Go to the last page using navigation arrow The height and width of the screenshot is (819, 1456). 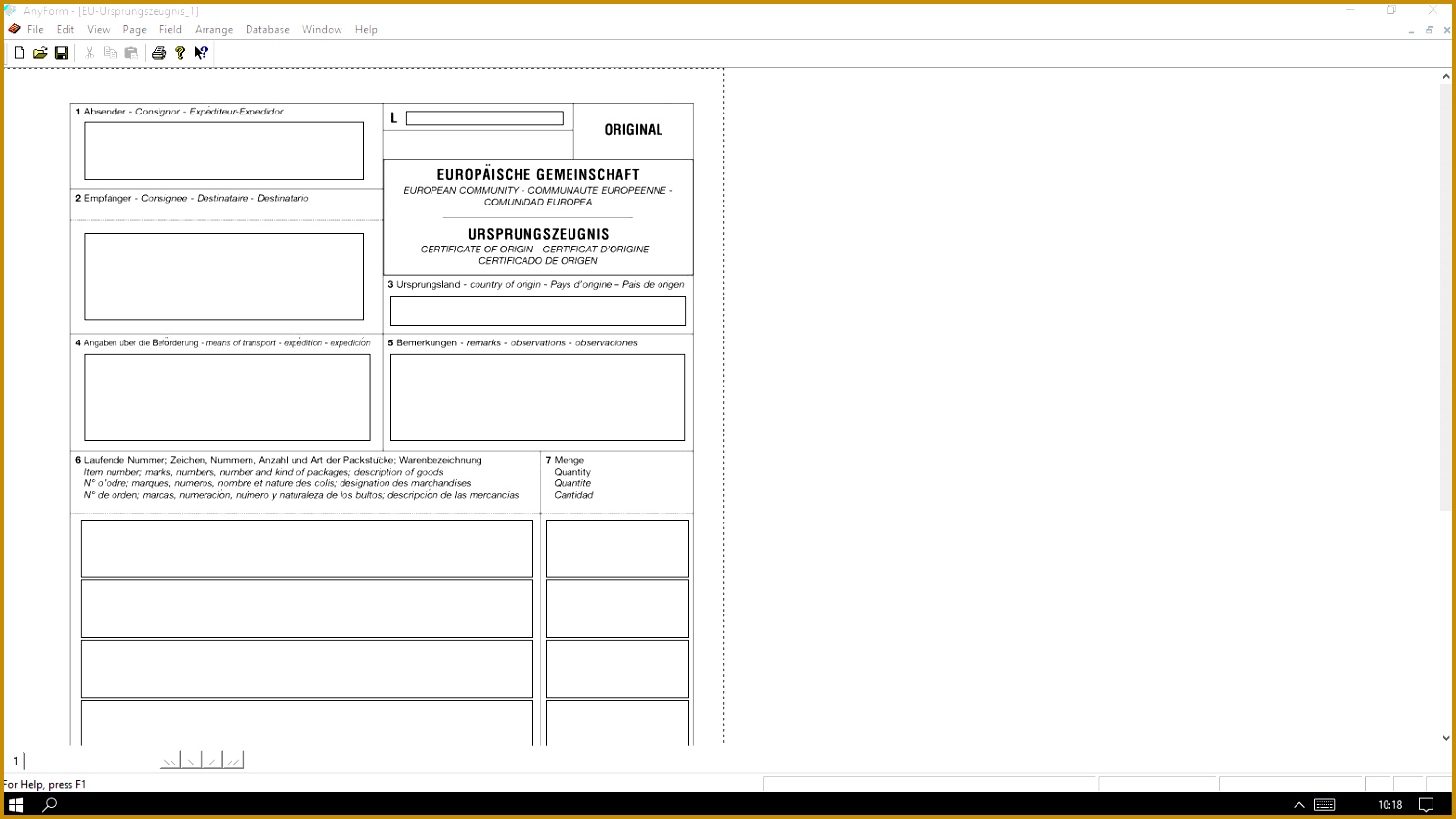[x=232, y=759]
